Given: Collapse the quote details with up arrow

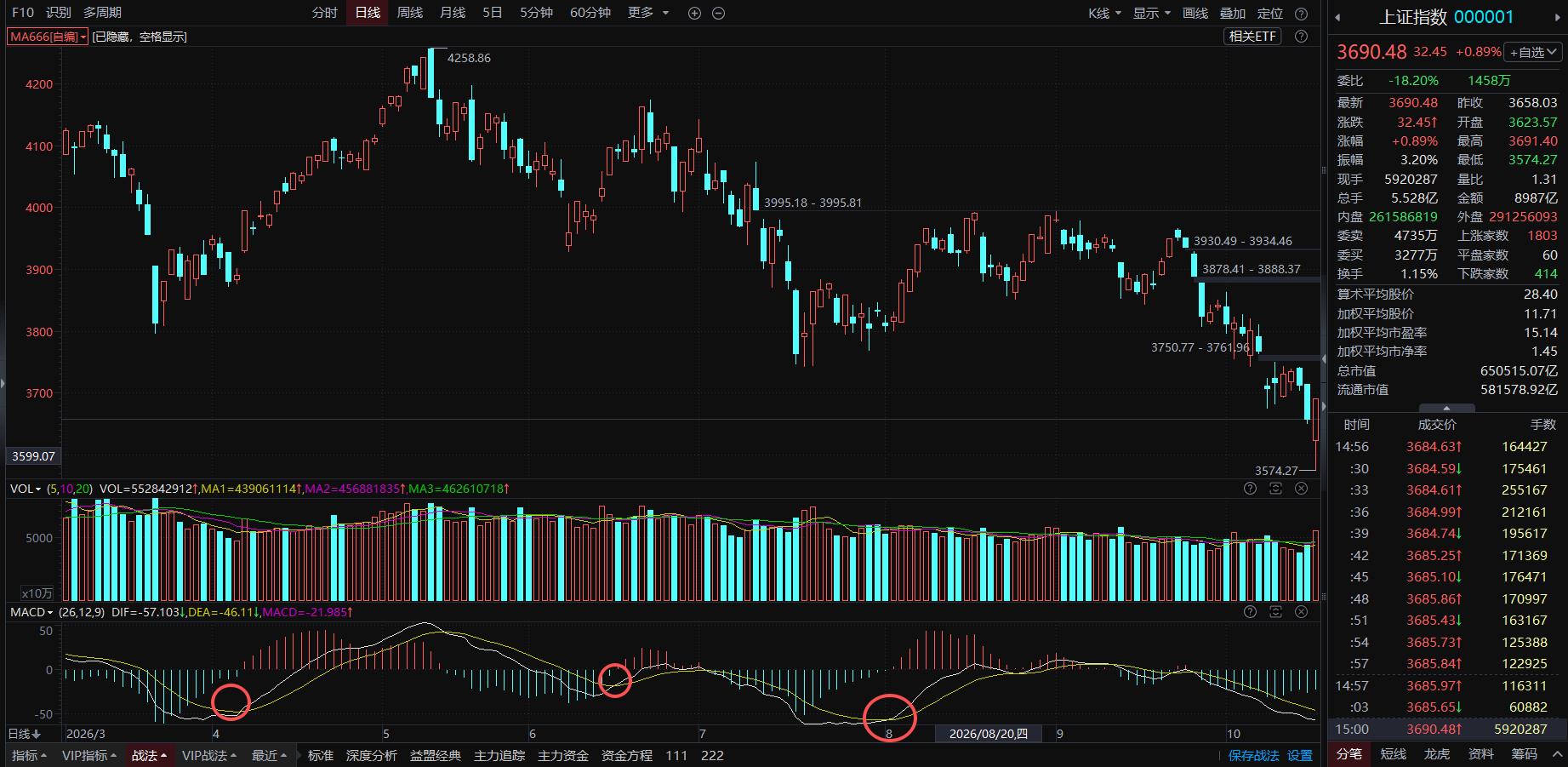Looking at the screenshot, I should pos(1446,409).
